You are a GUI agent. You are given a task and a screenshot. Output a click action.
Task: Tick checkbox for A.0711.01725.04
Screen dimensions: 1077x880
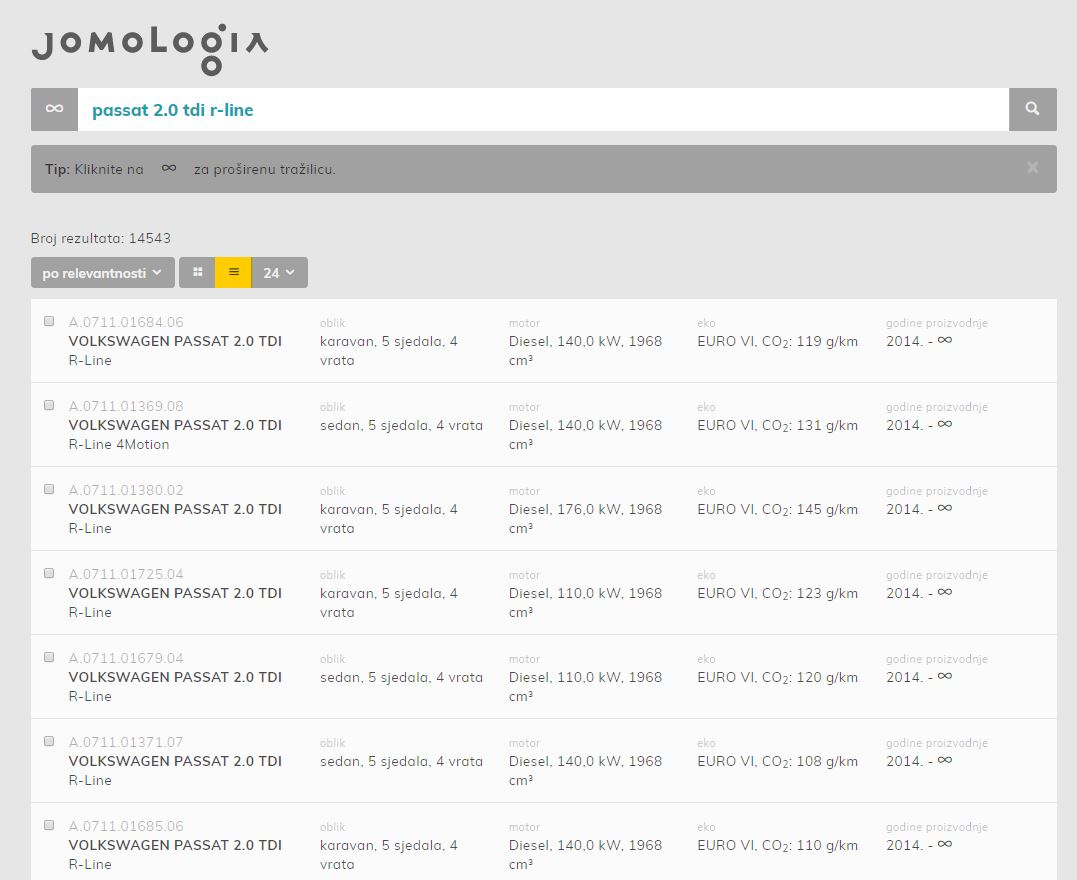tap(49, 573)
